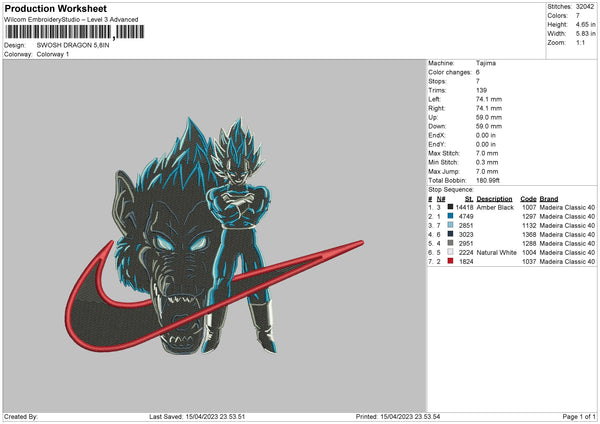Click the 'Wilcom EmbroideryStudio – Level 3 Advanced' text

(x=71, y=20)
